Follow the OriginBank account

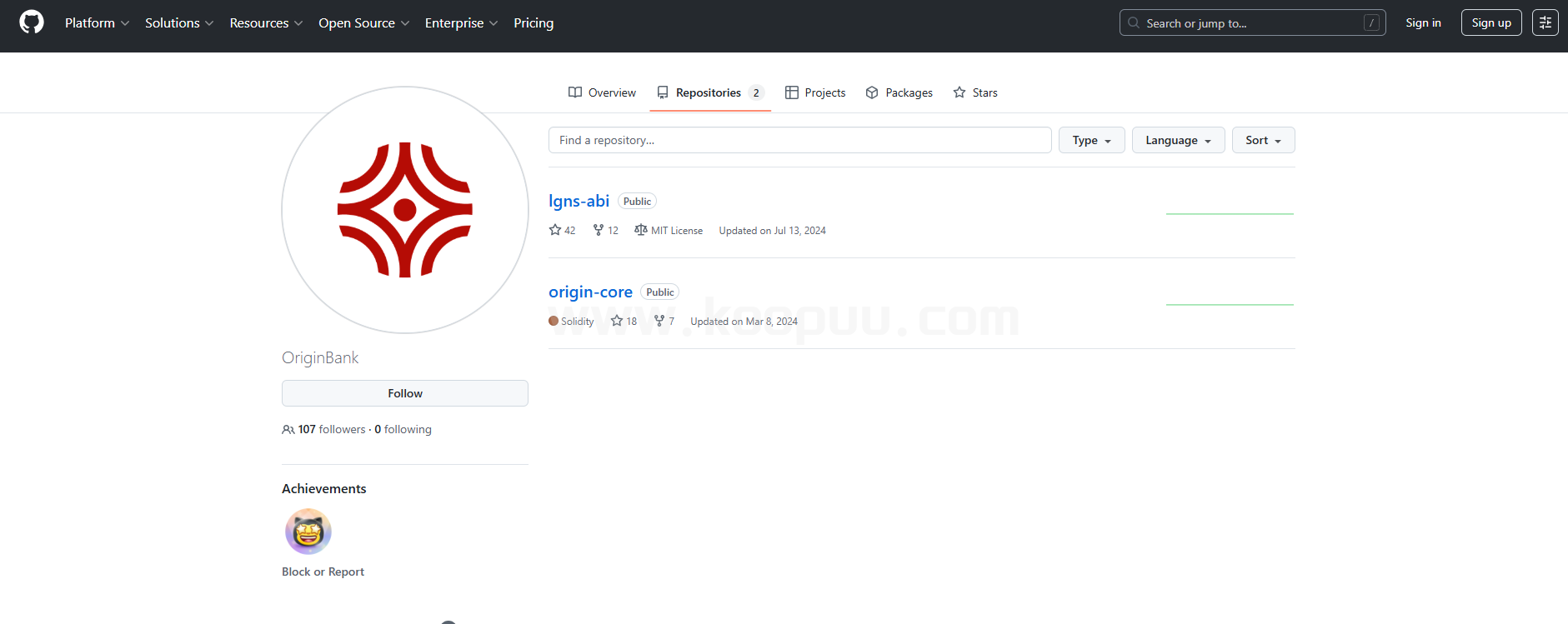point(405,393)
